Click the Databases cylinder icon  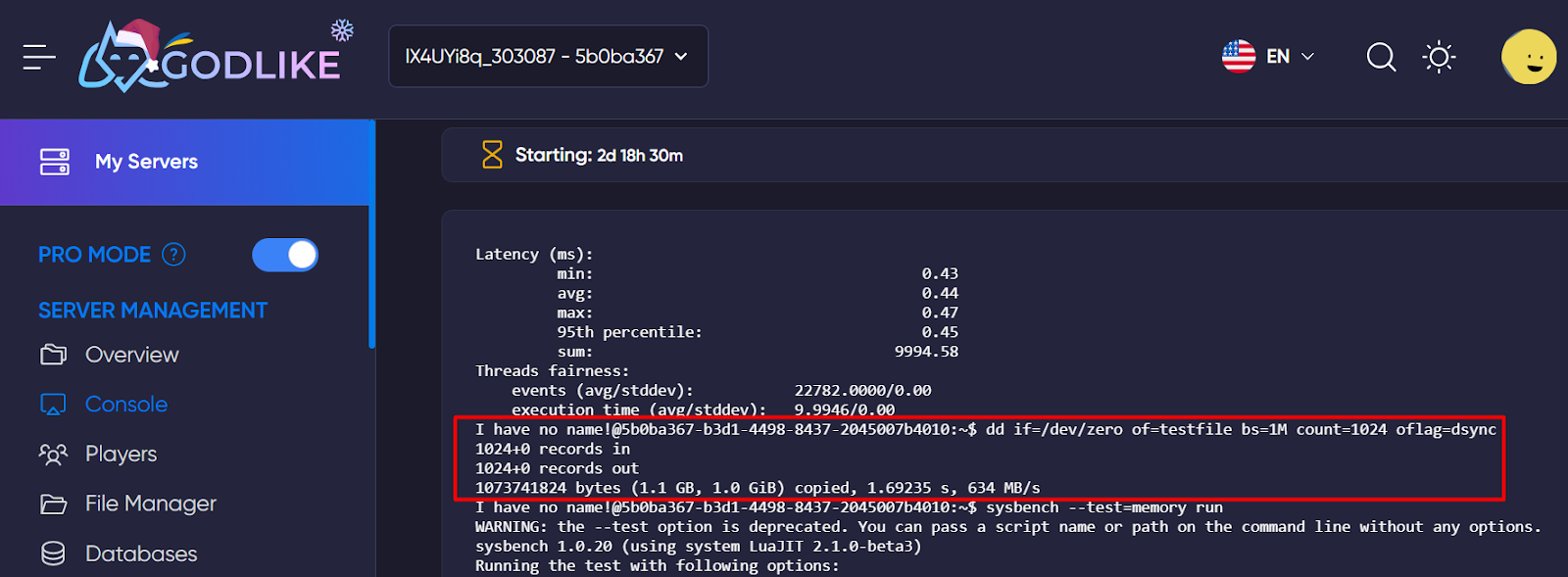pos(53,553)
